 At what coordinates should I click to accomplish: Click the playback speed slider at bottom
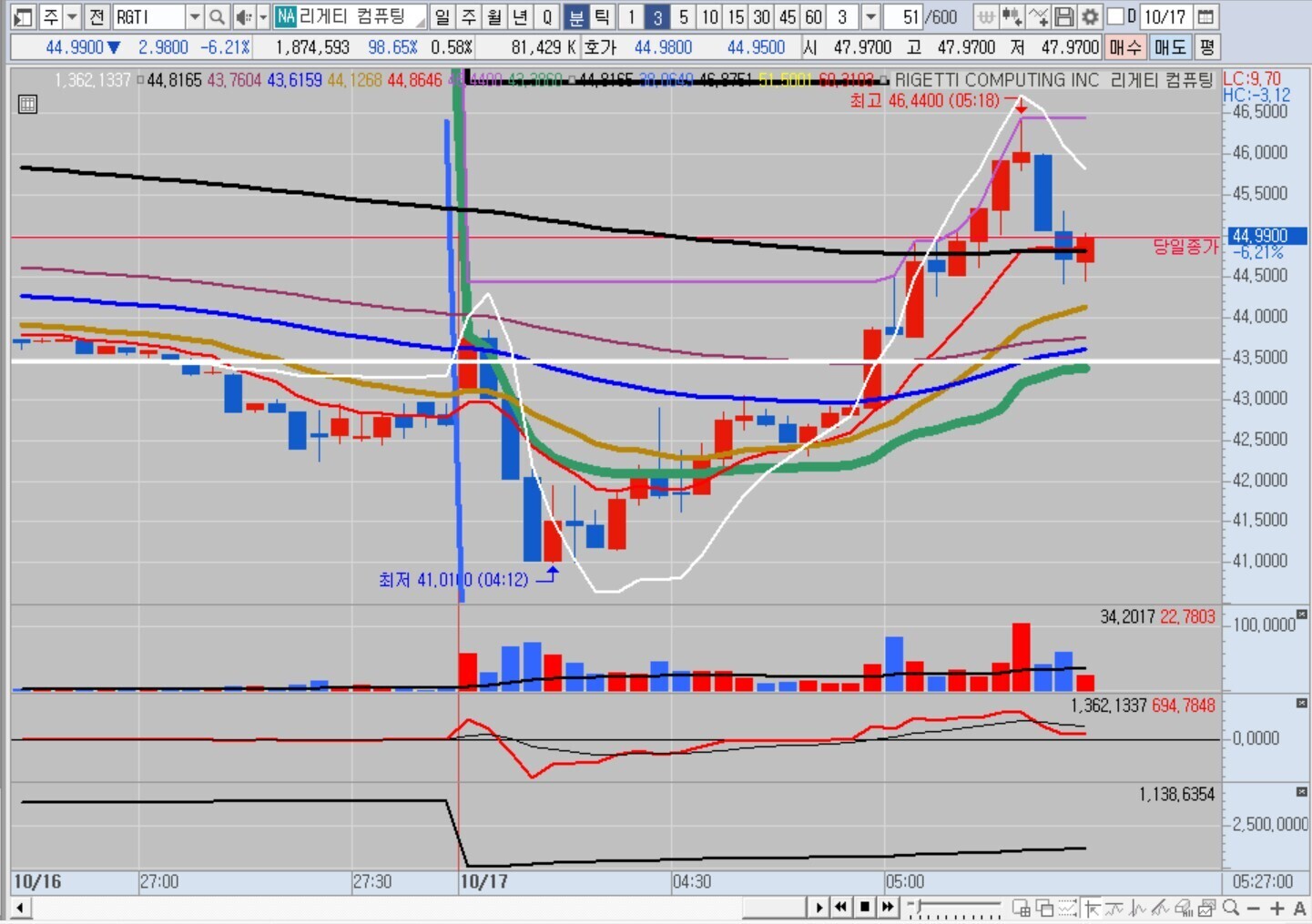pyautogui.click(x=955, y=908)
